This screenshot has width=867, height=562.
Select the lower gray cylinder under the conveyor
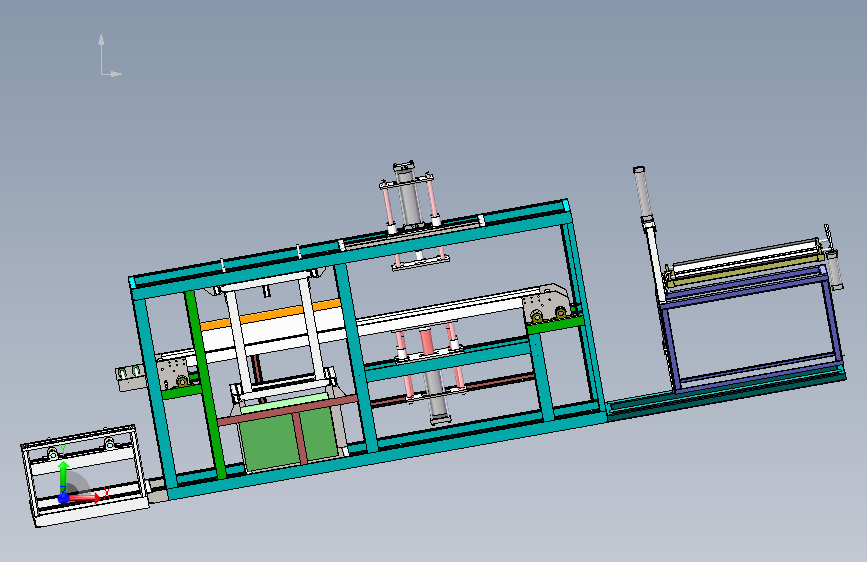coord(437,396)
